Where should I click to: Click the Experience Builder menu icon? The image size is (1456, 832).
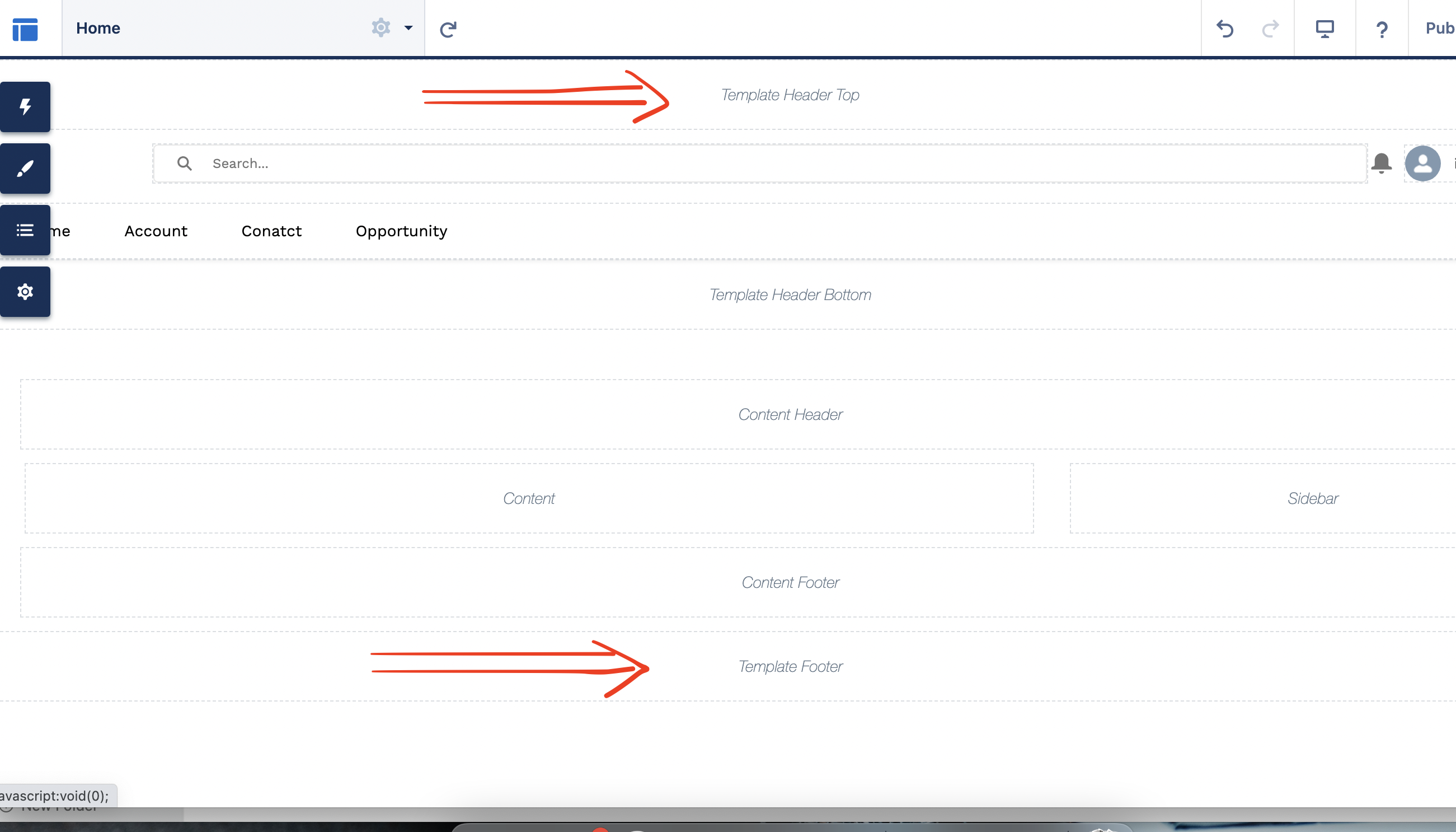[x=25, y=29]
